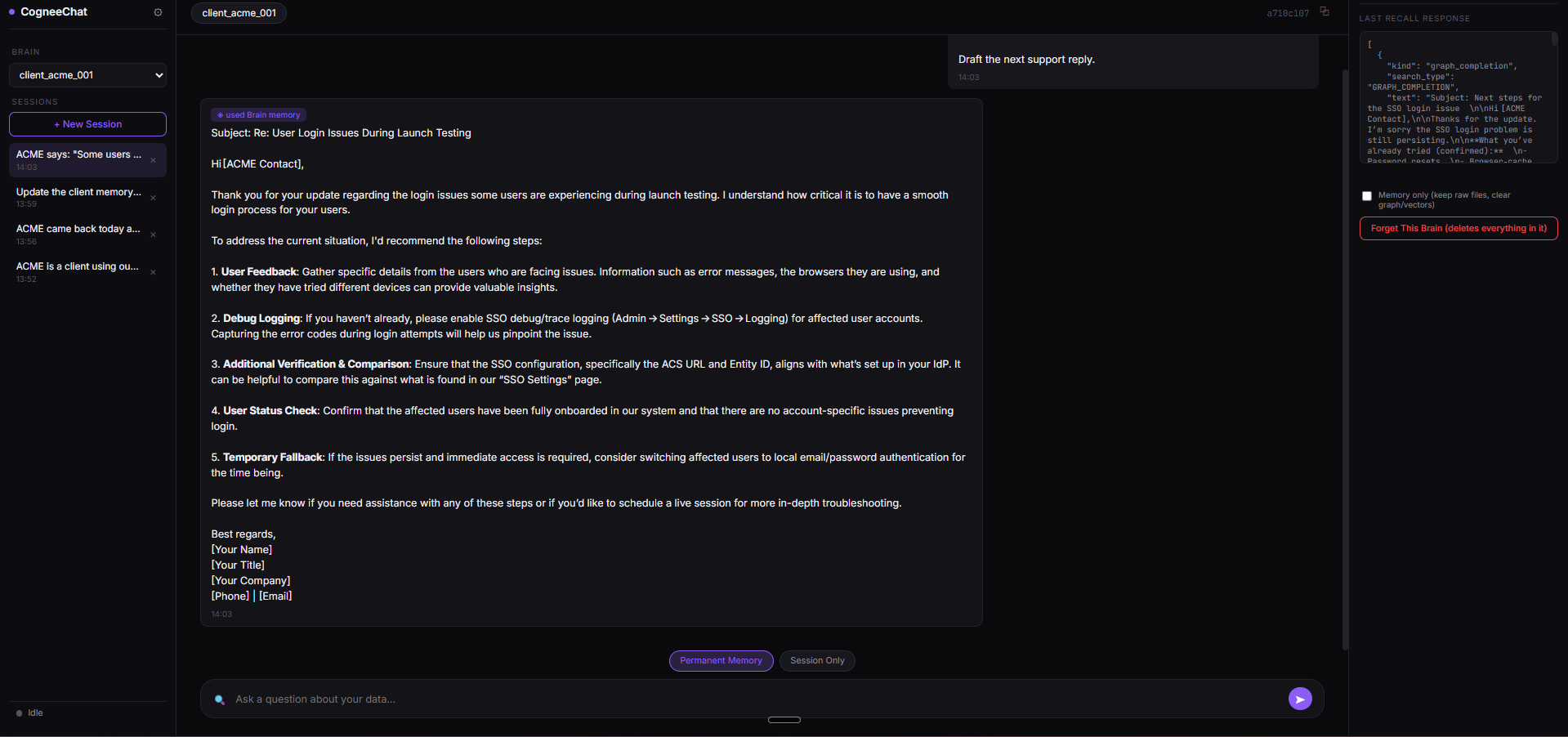This screenshot has height=737, width=1568.
Task: Delete the 'ACME came back today' session
Action: [153, 234]
